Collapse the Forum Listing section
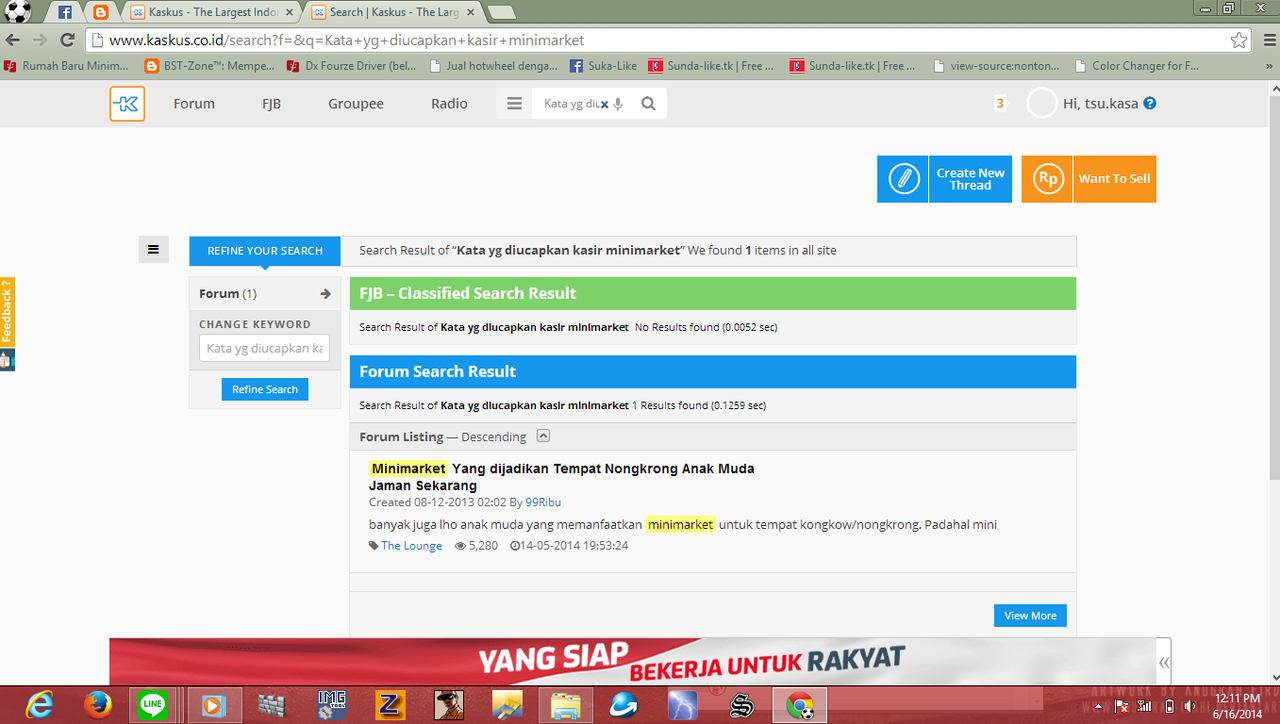This screenshot has width=1280, height=724. (543, 436)
